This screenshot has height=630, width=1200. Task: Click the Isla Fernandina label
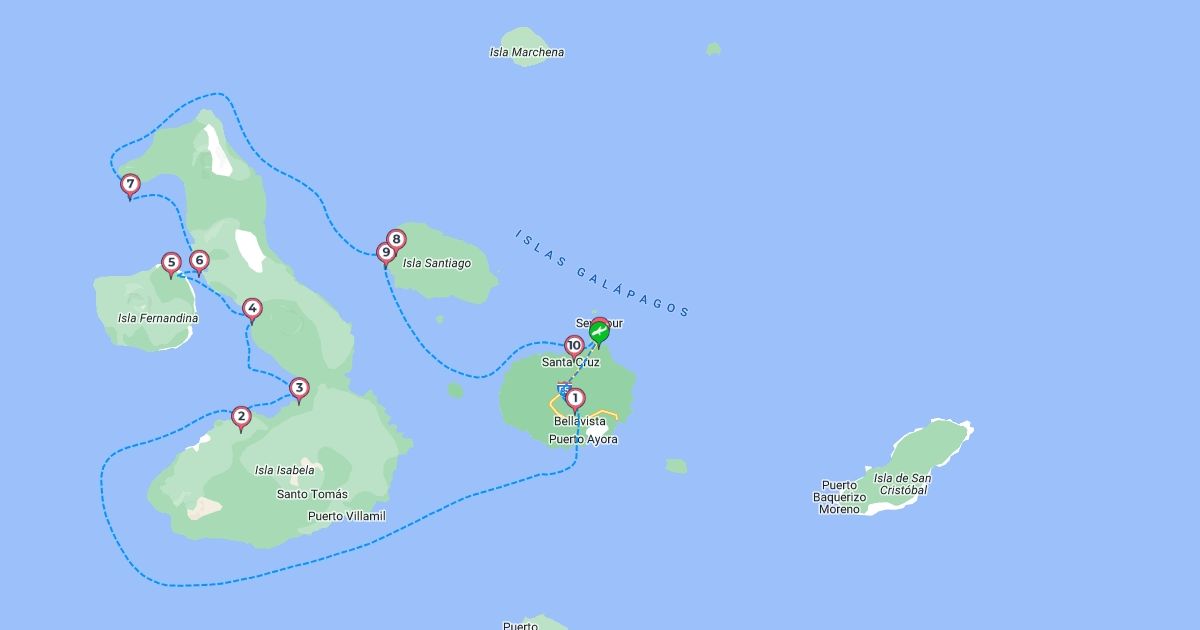coord(158,318)
